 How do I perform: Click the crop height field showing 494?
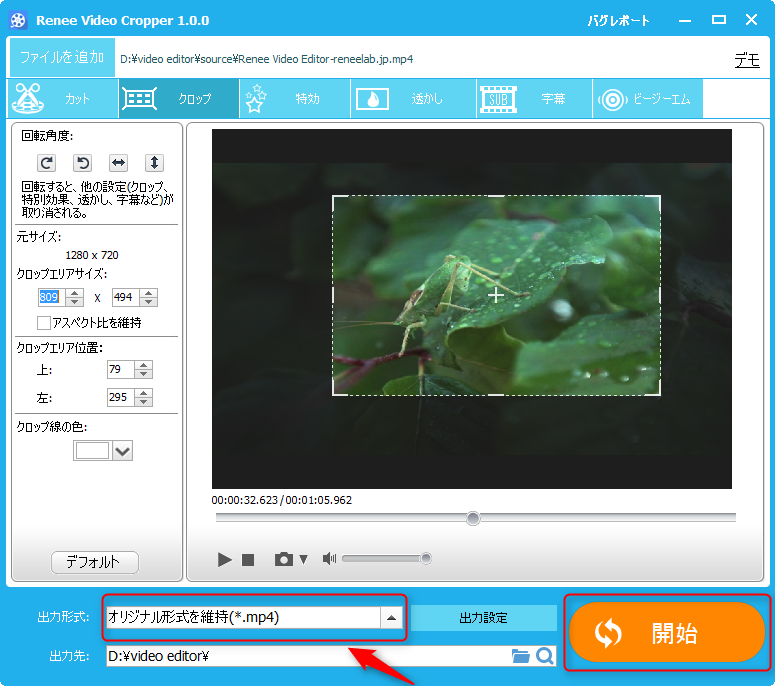126,297
